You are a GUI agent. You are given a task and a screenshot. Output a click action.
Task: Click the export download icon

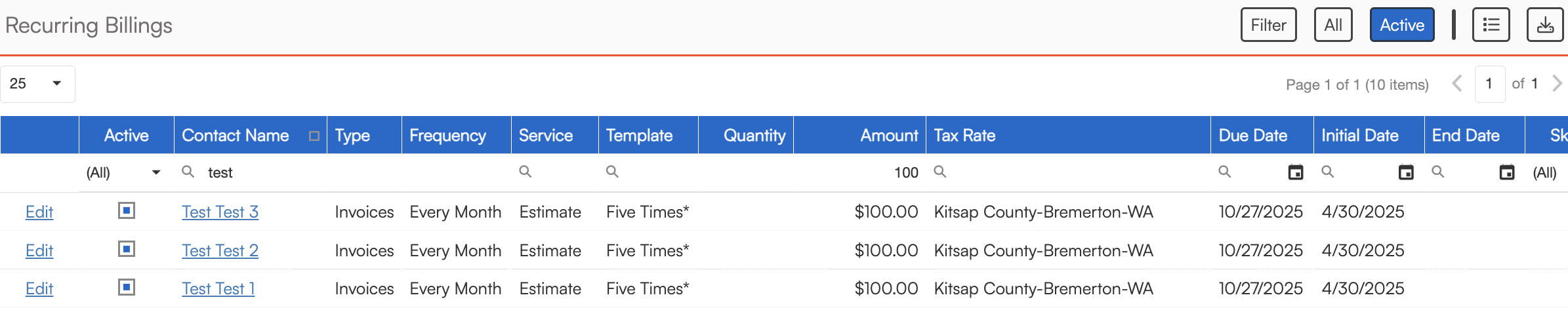pyautogui.click(x=1545, y=25)
